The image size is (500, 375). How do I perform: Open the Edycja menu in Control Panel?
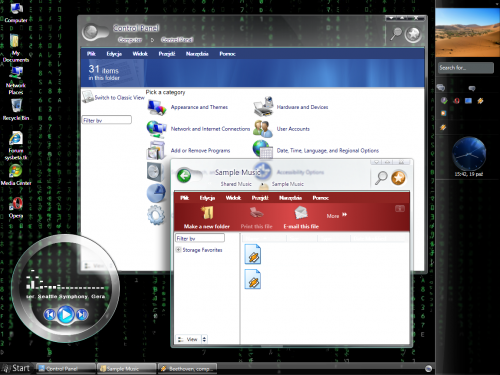114,54
